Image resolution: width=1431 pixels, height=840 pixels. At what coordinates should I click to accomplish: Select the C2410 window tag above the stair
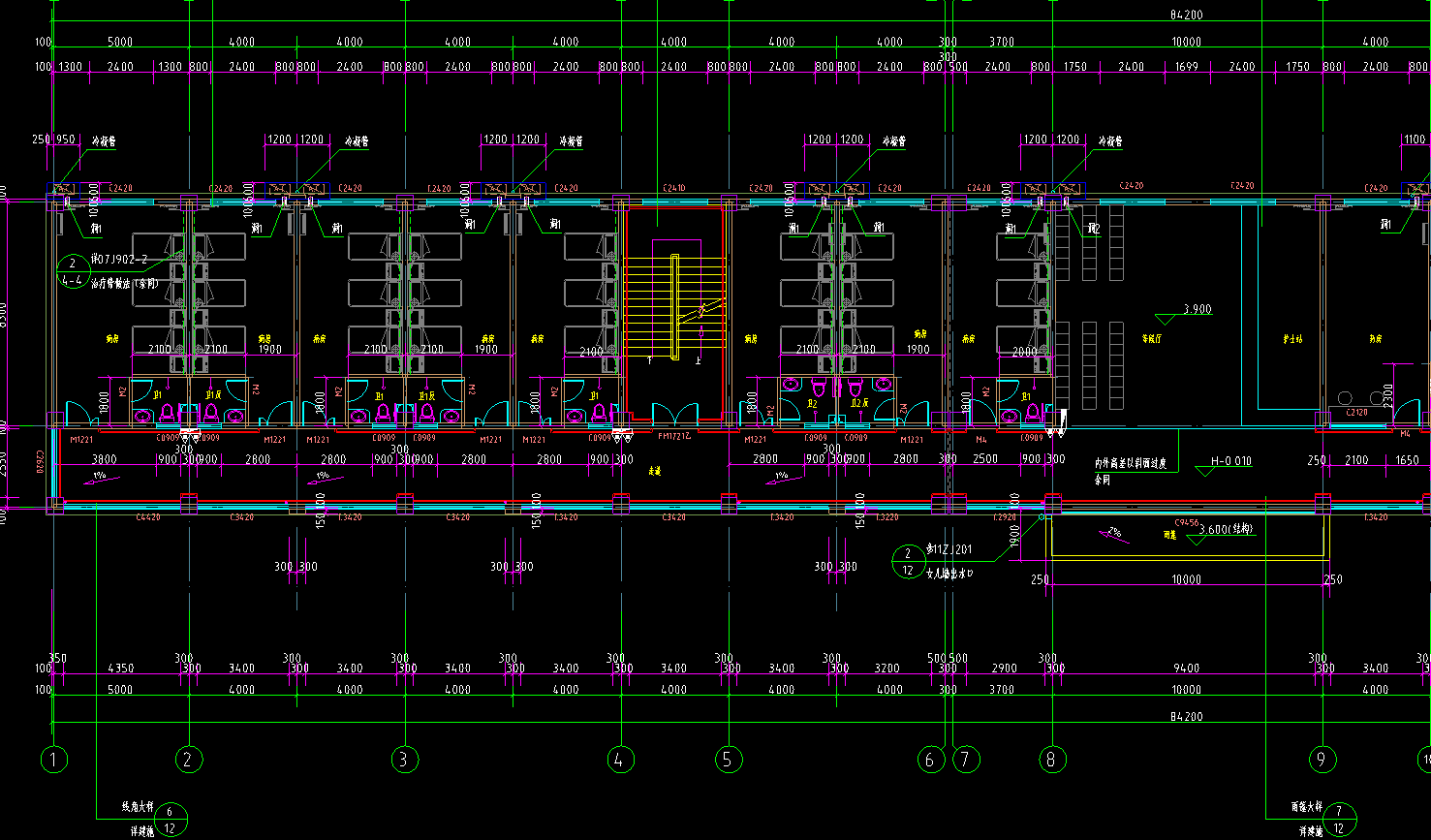pyautogui.click(x=674, y=188)
